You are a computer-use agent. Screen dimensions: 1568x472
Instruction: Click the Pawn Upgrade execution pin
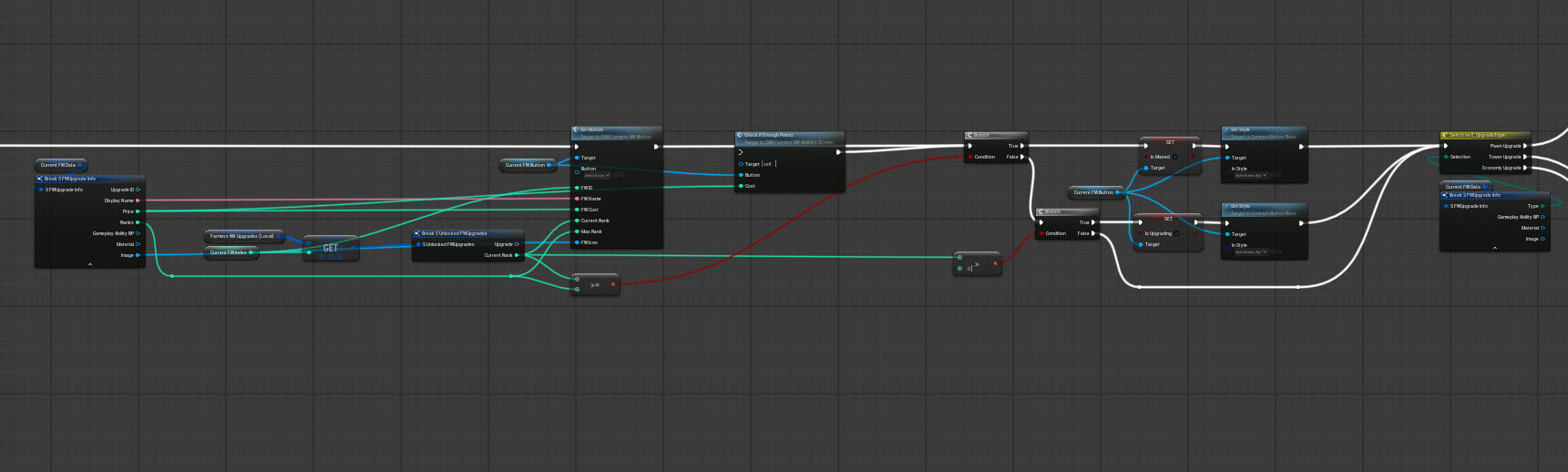[1525, 146]
